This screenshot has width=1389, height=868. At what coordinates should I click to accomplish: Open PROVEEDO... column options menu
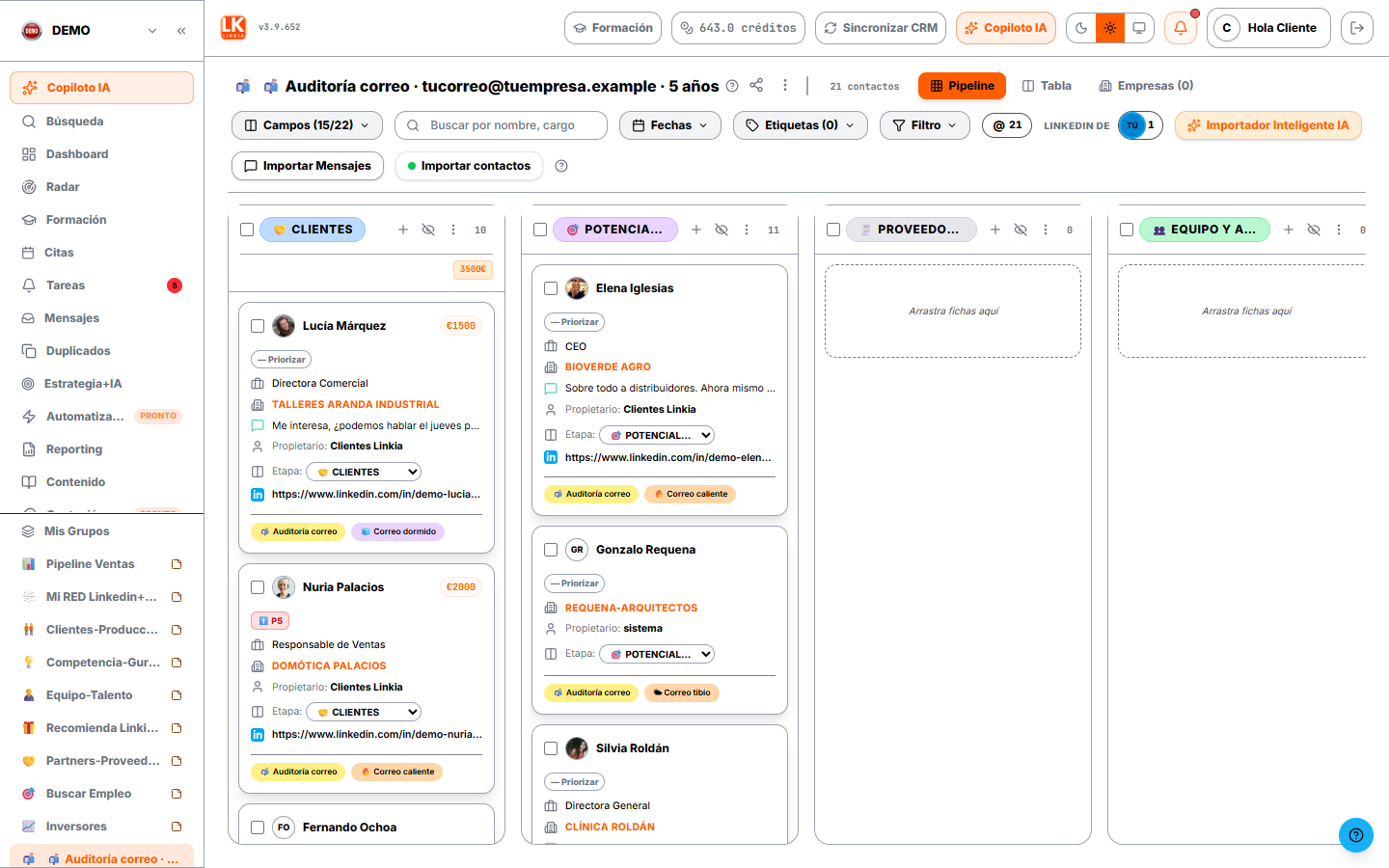(x=1046, y=230)
